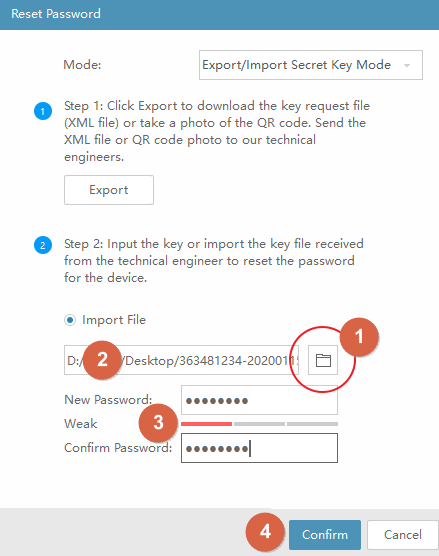Focus the Confirm Password field
Image resolution: width=439 pixels, height=556 pixels.
tap(259, 448)
